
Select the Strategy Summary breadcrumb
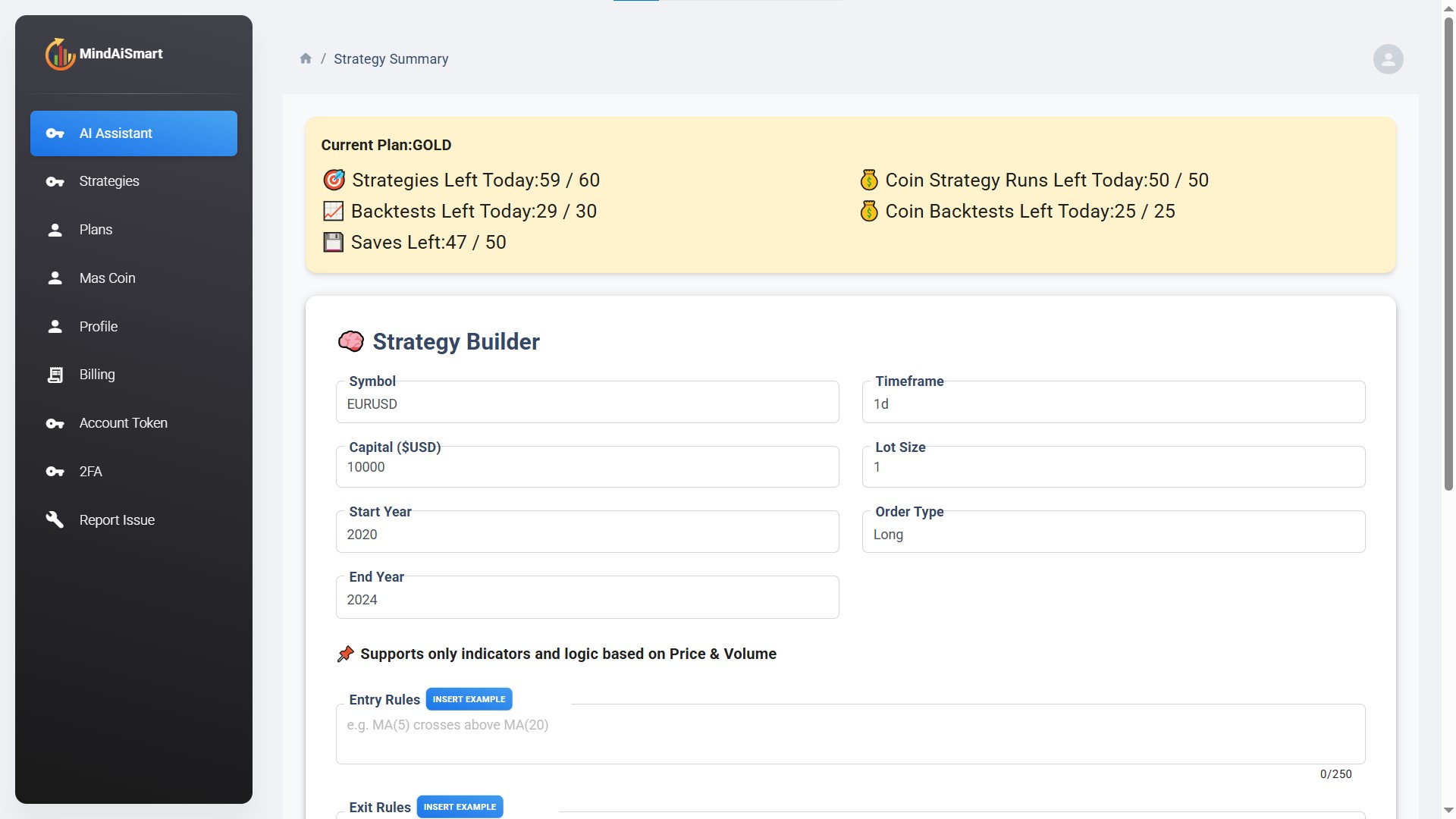pos(391,58)
